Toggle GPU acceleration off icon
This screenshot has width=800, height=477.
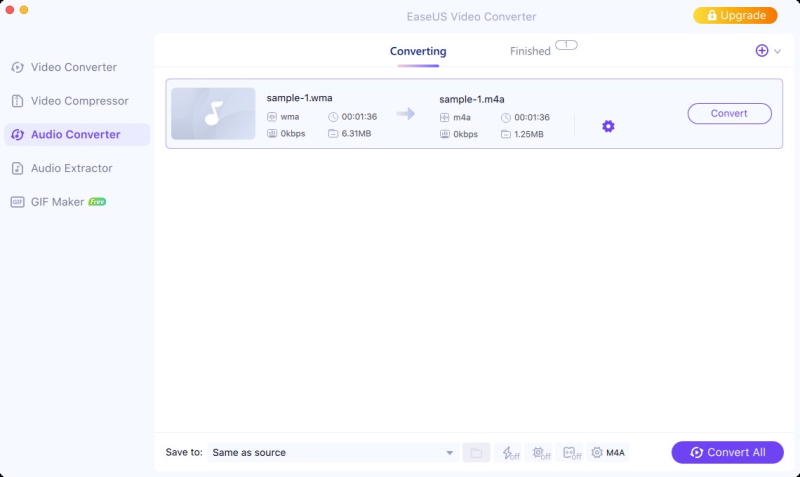coord(541,453)
